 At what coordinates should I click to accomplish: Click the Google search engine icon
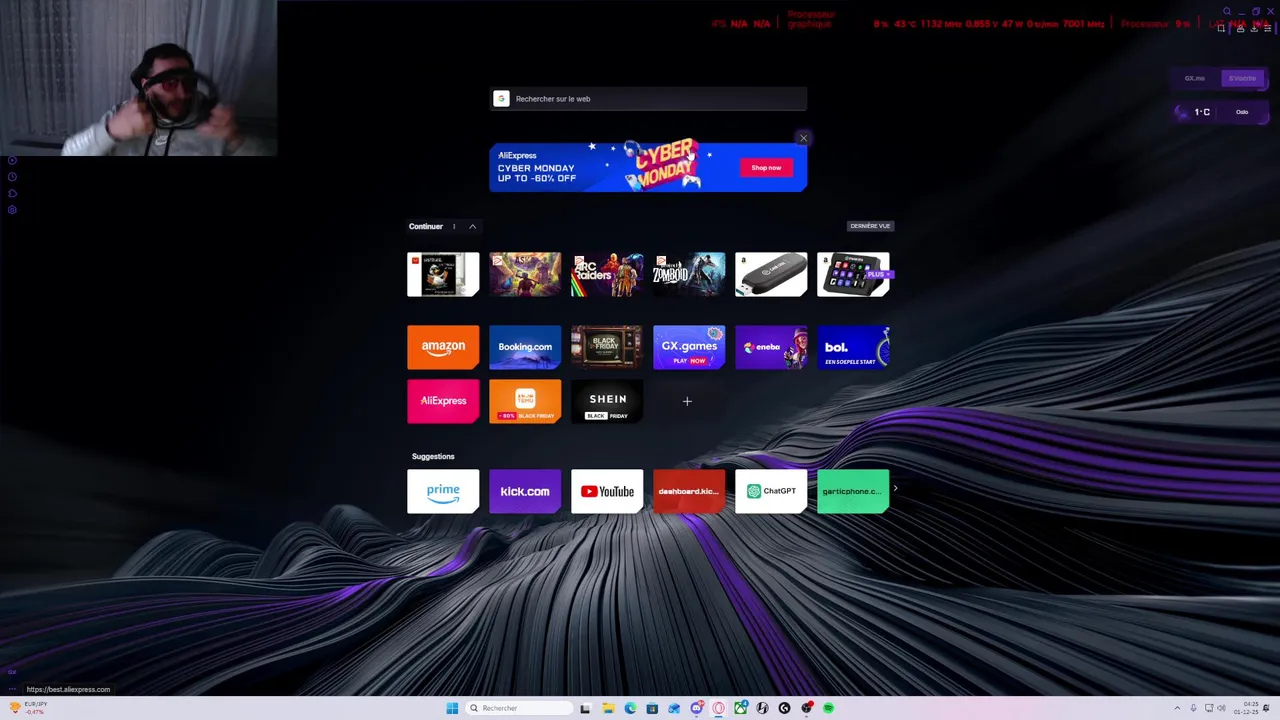click(502, 98)
